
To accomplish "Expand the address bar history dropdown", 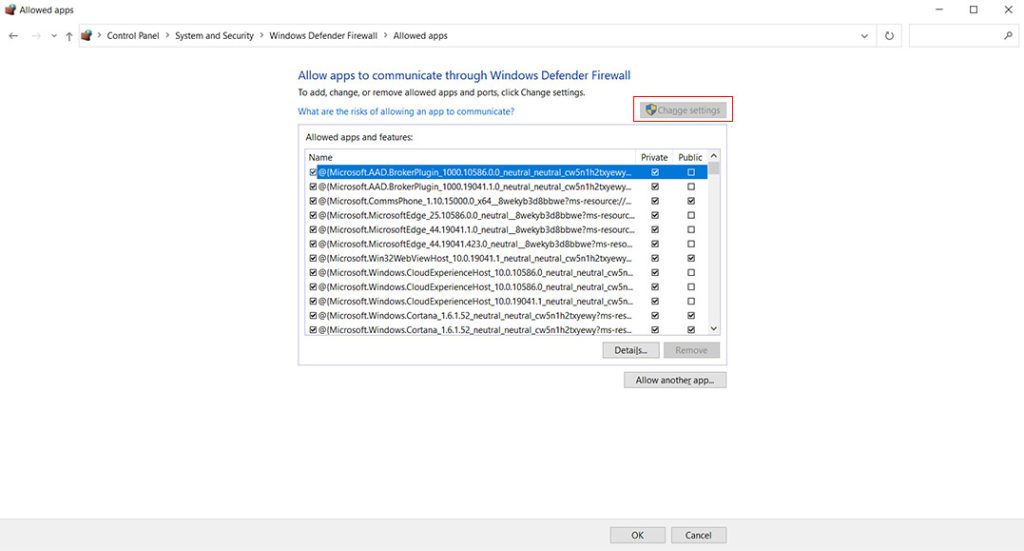I will pyautogui.click(x=864, y=36).
